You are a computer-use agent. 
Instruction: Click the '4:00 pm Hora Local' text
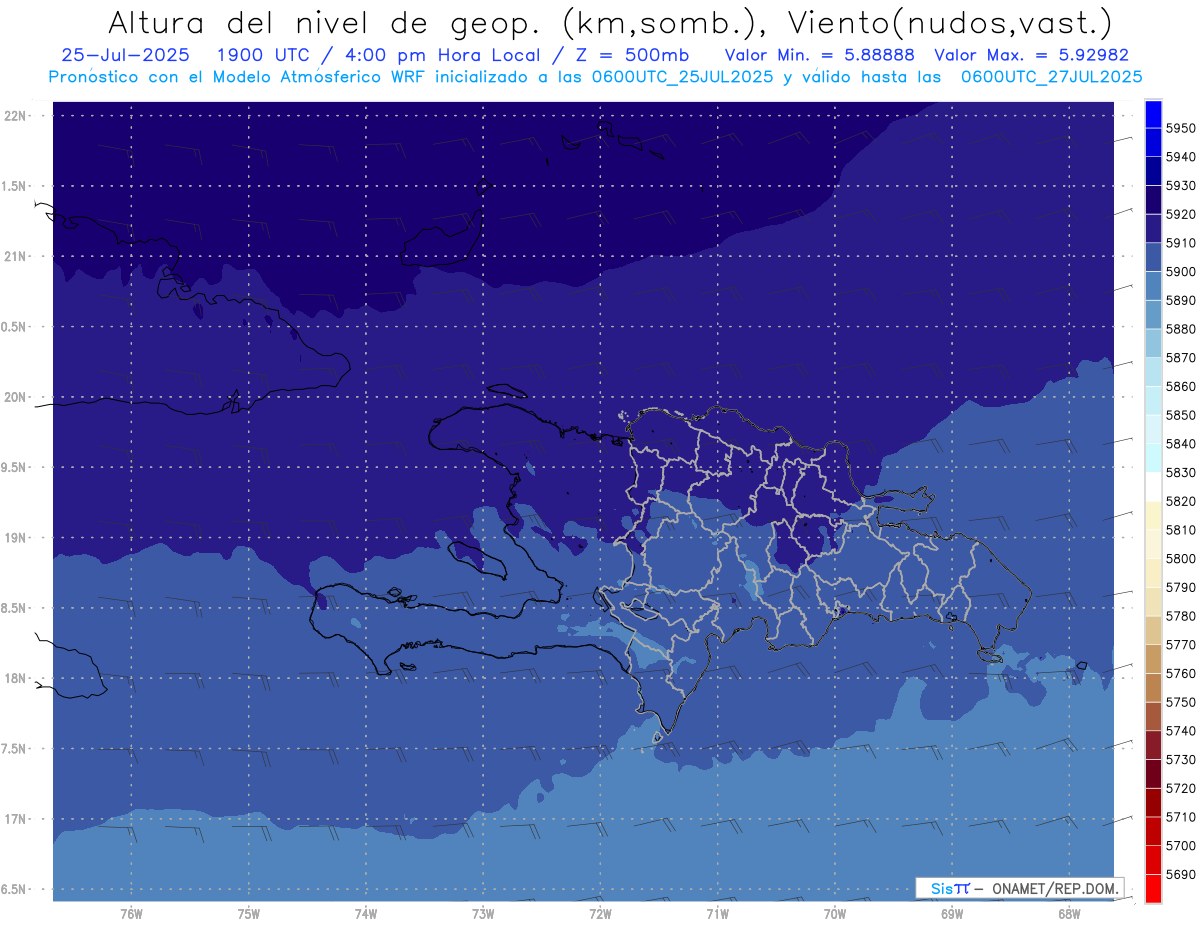coord(443,55)
